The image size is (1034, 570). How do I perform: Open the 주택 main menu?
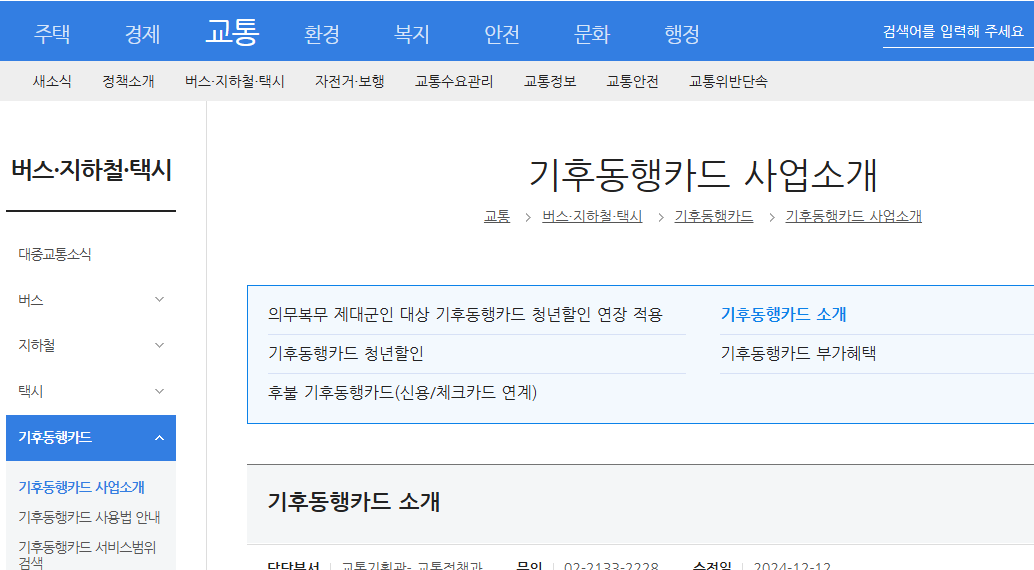[x=52, y=33]
